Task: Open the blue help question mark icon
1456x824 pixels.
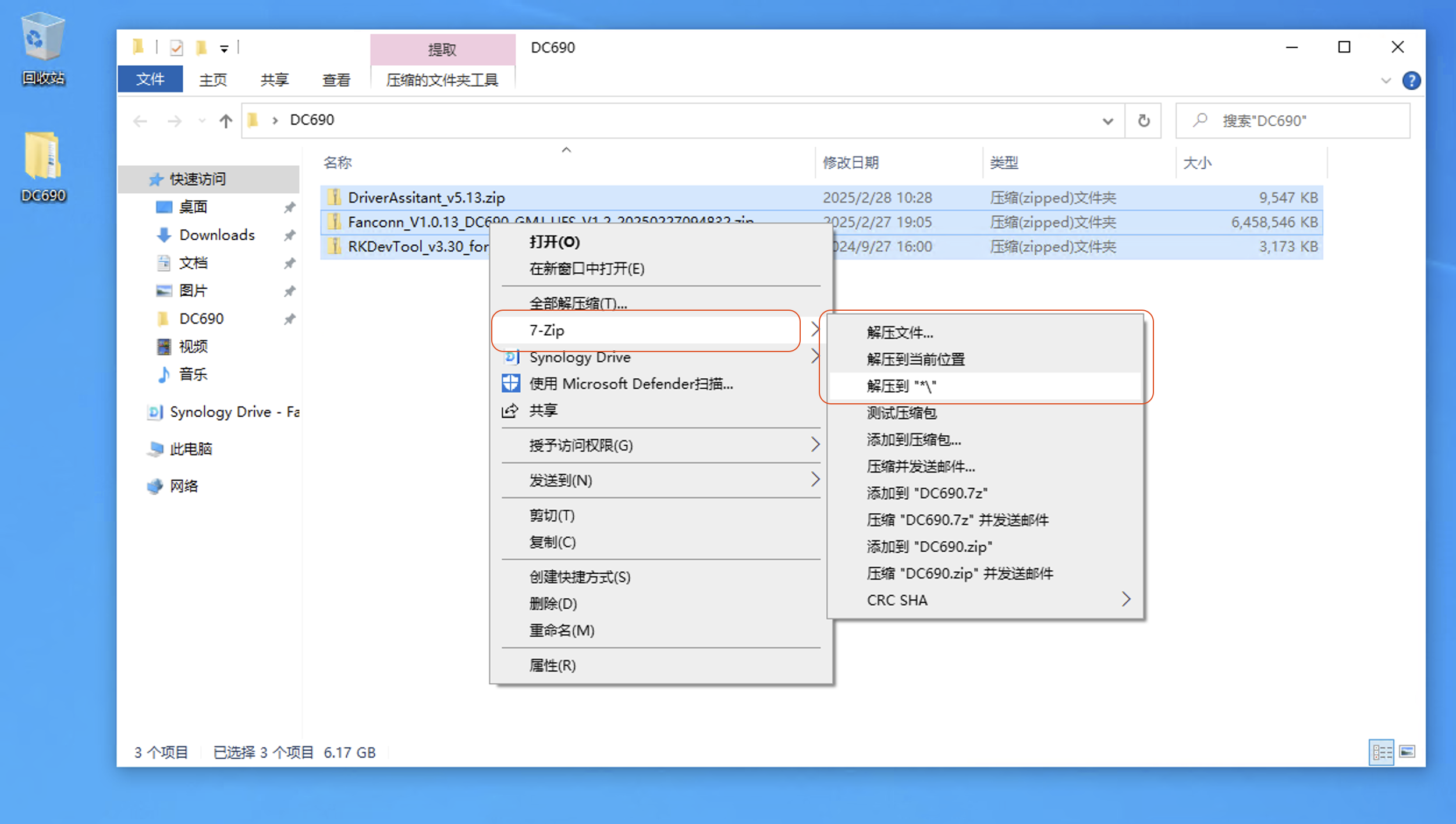Action: pos(1411,80)
